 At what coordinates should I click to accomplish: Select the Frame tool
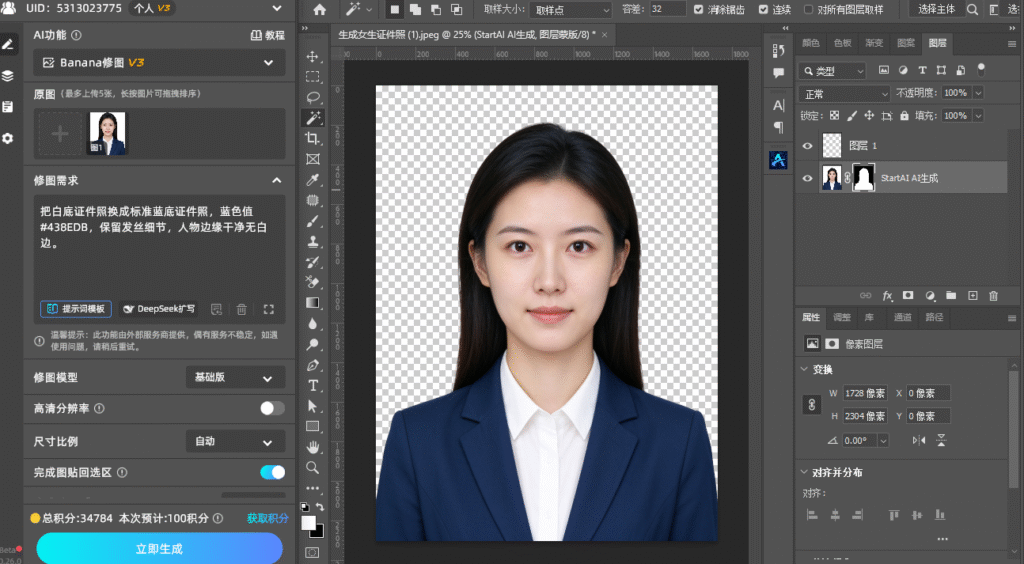pyautogui.click(x=313, y=159)
